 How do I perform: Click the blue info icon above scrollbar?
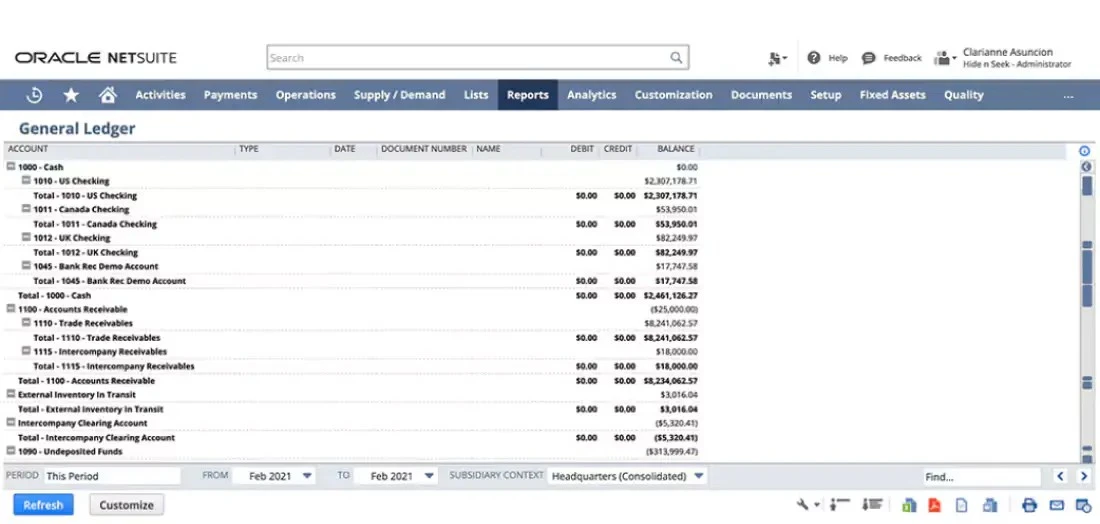tap(1085, 151)
